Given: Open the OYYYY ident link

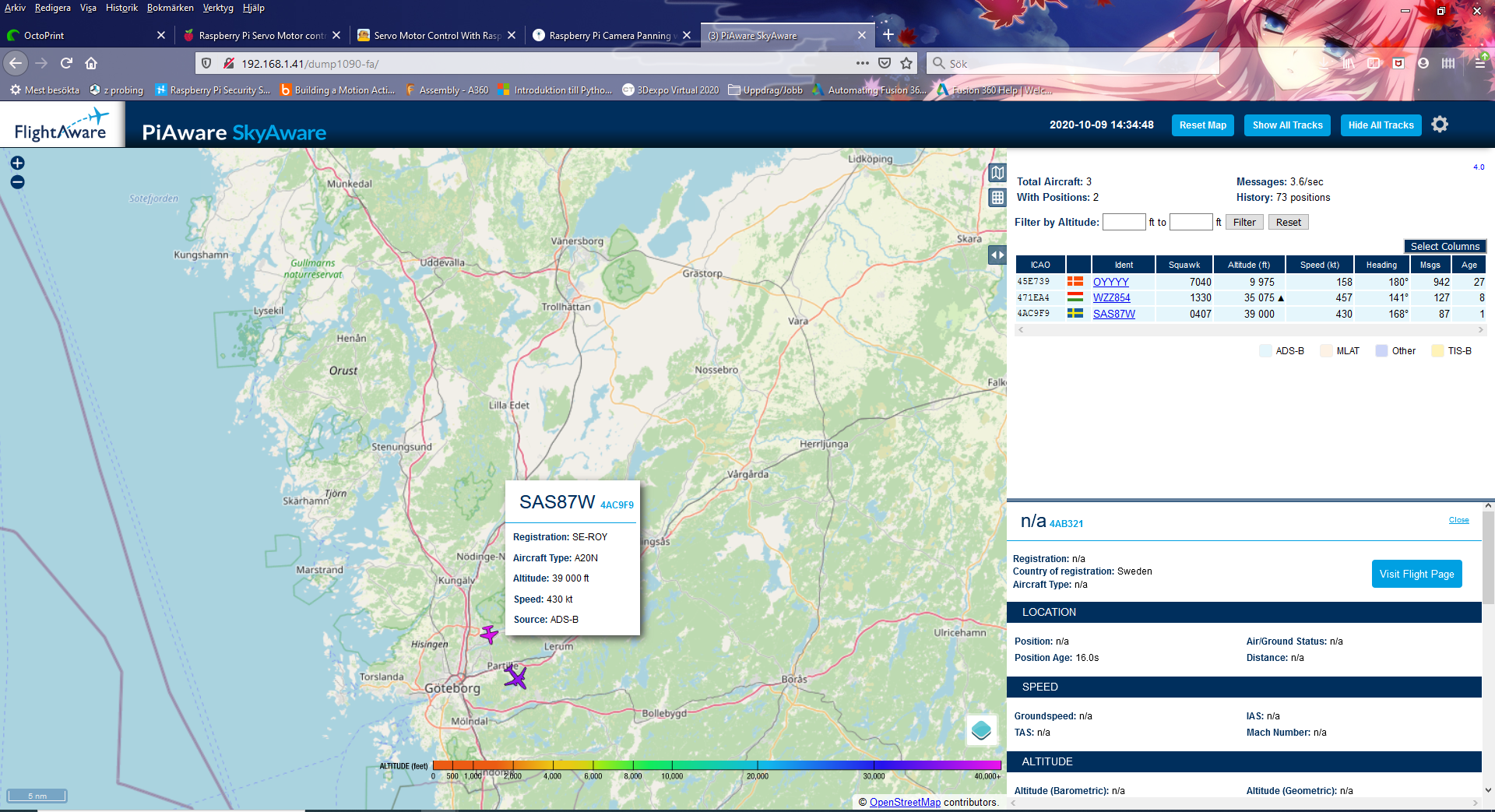Looking at the screenshot, I should click(x=1110, y=282).
